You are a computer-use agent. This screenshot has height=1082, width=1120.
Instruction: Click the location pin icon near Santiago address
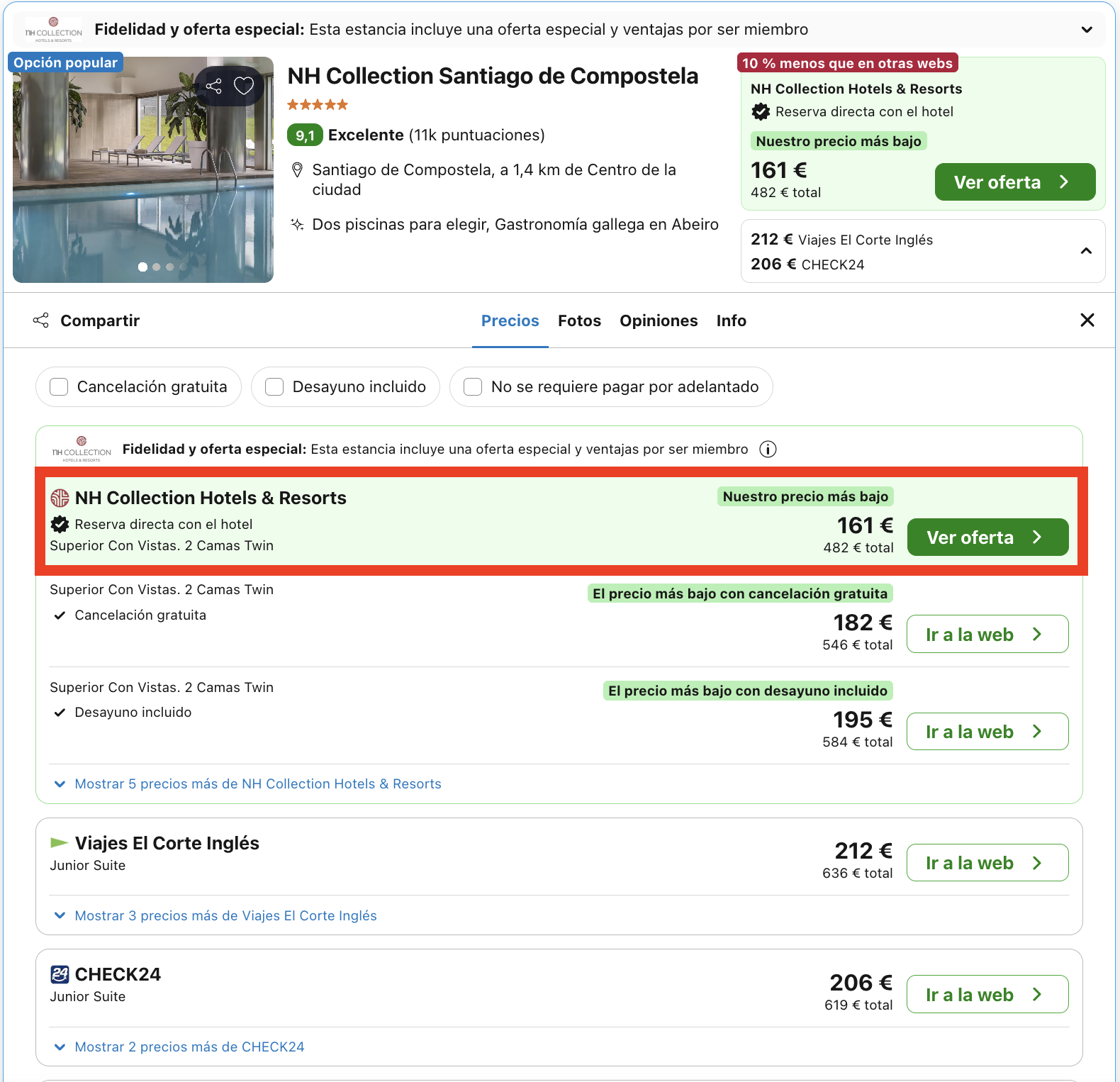coord(298,170)
